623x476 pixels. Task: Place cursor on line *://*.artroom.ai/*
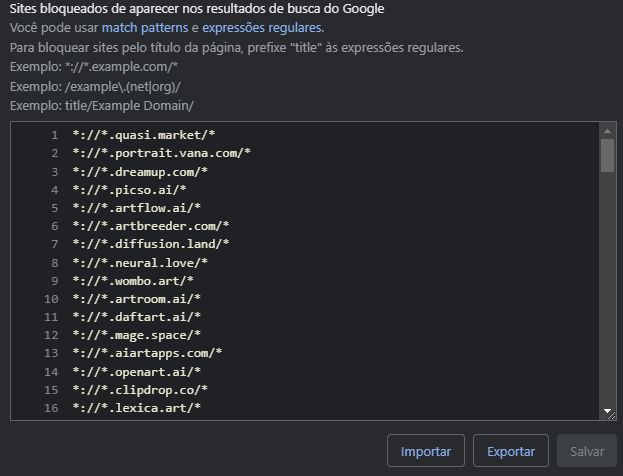coord(136,299)
